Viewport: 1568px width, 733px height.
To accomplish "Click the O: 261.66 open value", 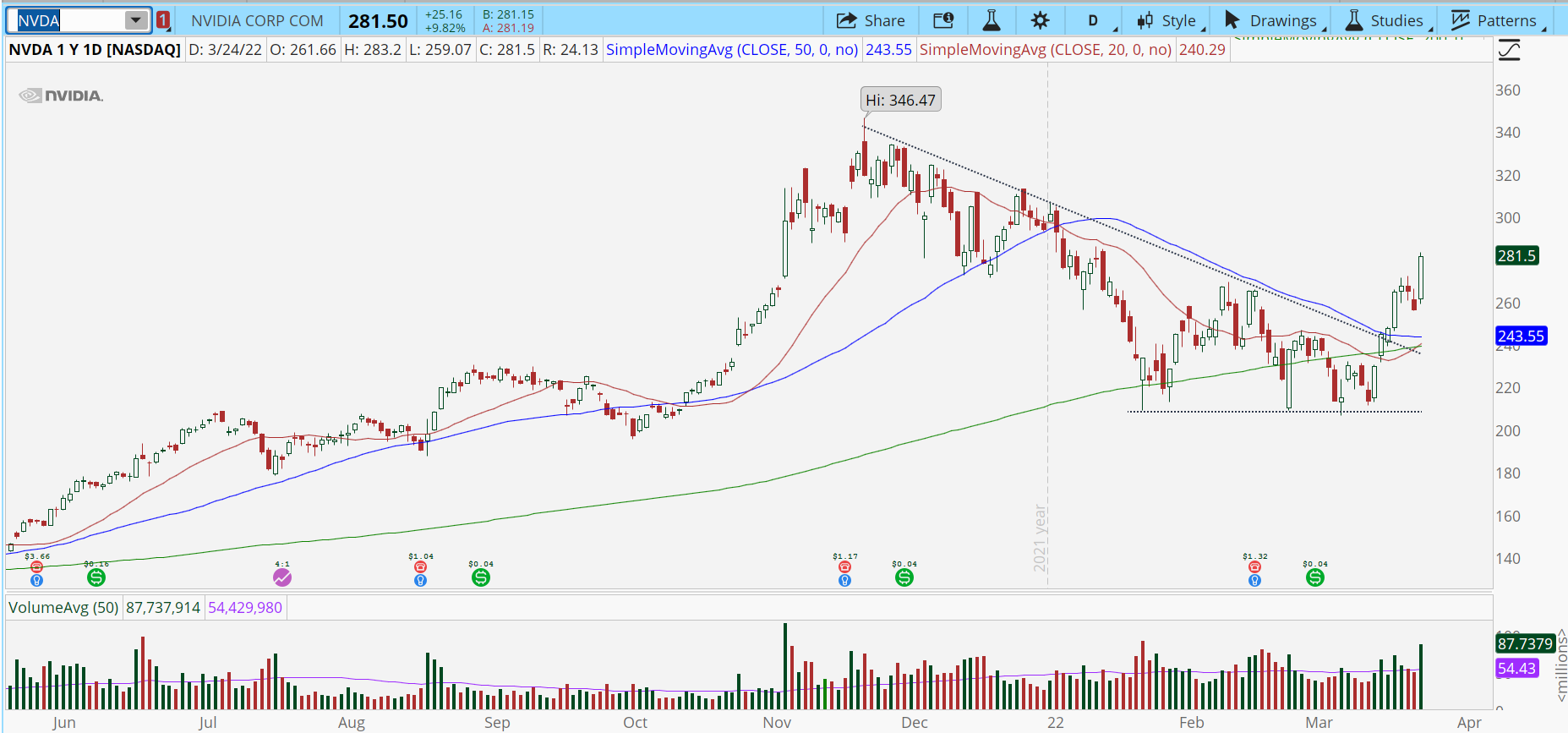I will (303, 50).
